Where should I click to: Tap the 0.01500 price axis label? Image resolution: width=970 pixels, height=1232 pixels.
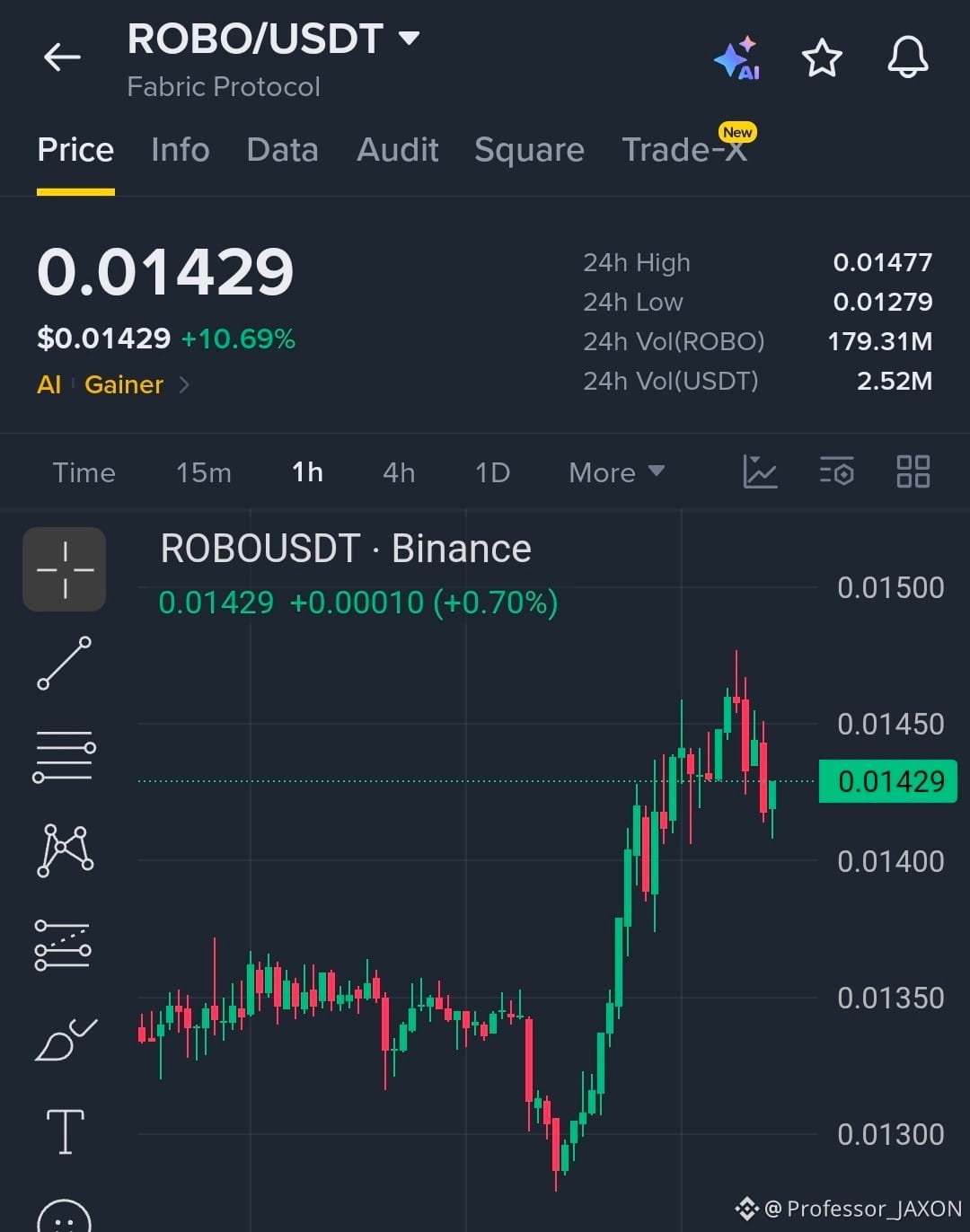891,588
